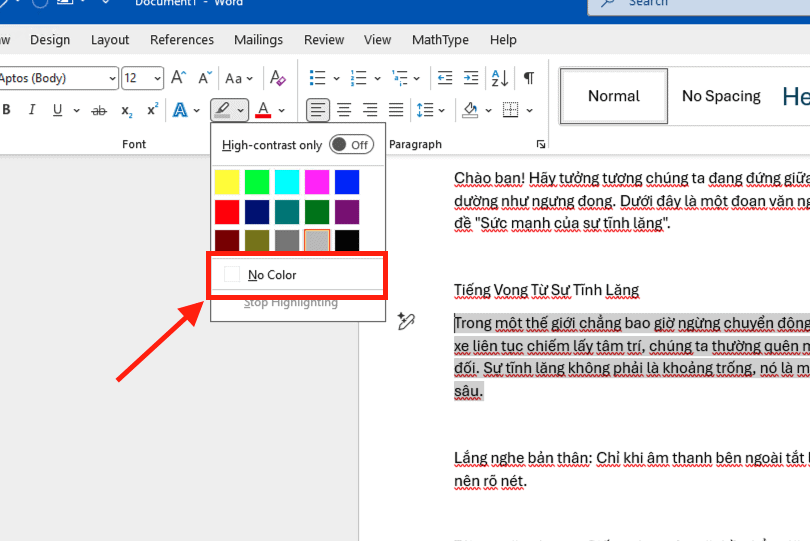Expand the underline style options
The height and width of the screenshot is (541, 810).
(x=76, y=110)
